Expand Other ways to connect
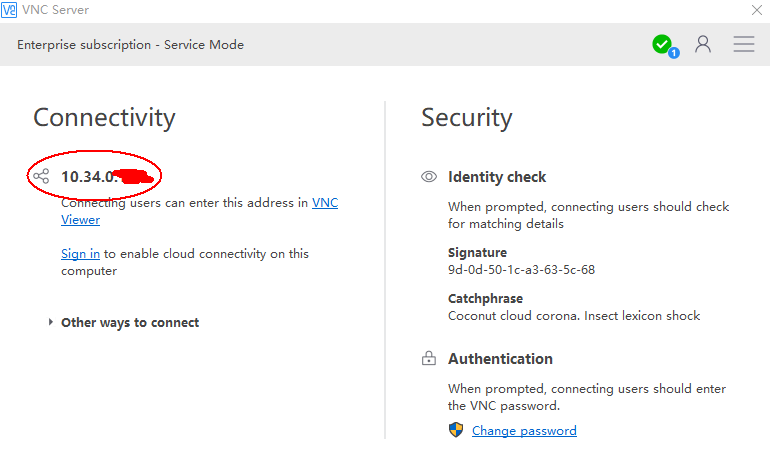770x472 pixels. [x=124, y=322]
